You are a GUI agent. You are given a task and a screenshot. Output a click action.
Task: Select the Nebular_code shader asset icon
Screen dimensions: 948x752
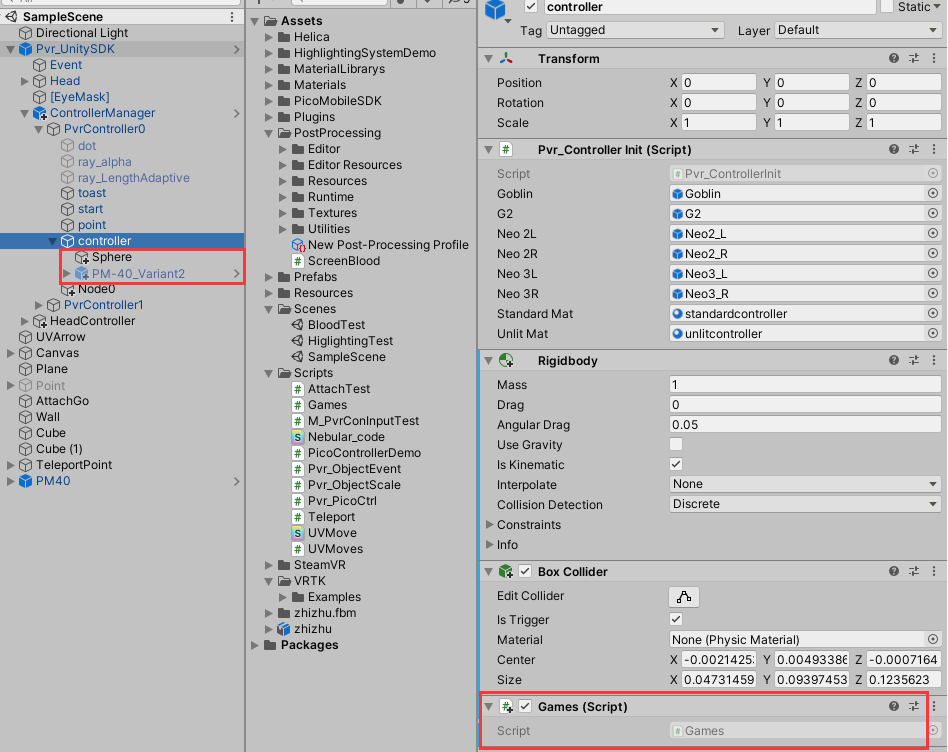[x=297, y=437]
